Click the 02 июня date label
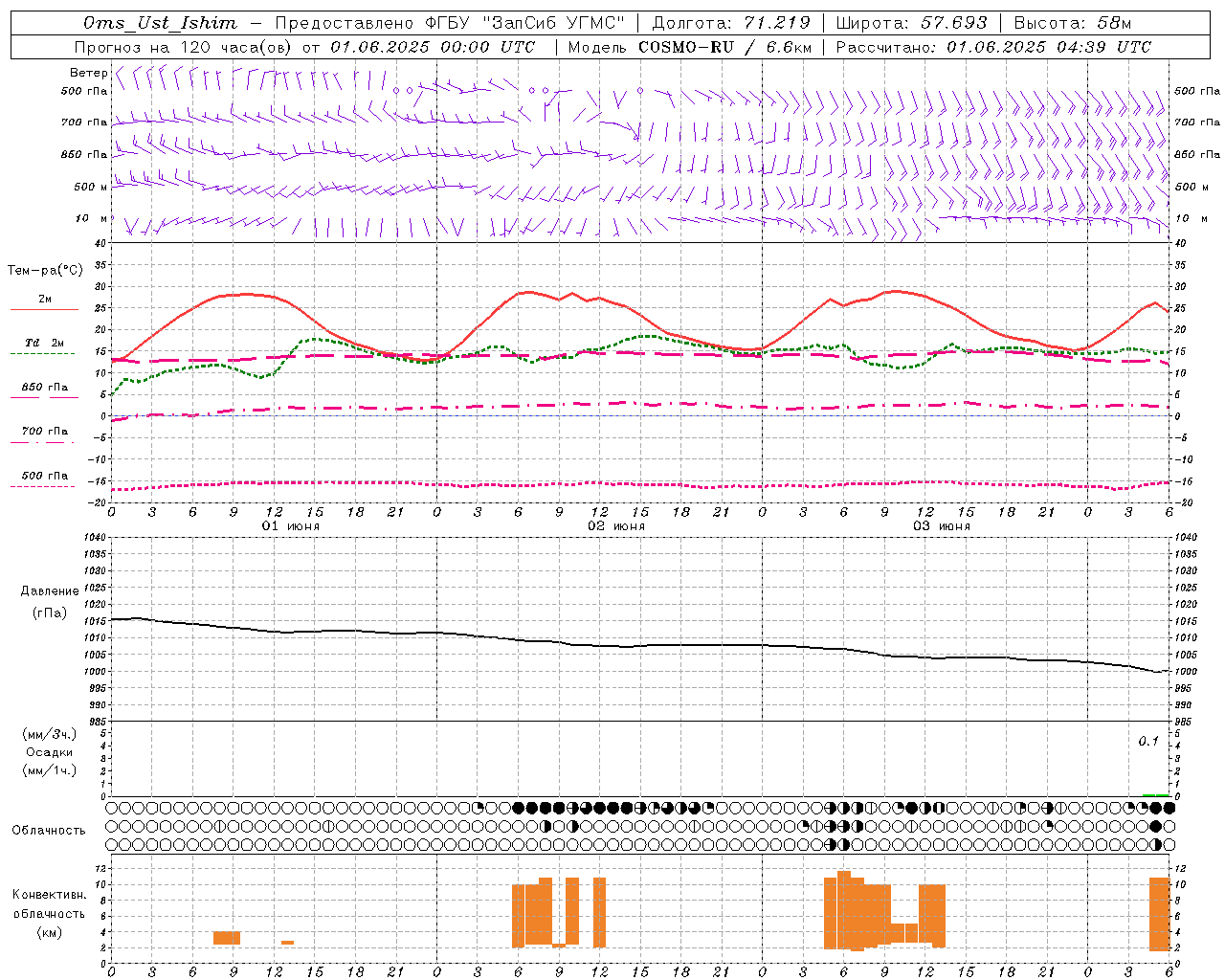Image resolution: width=1225 pixels, height=980 pixels. click(616, 526)
